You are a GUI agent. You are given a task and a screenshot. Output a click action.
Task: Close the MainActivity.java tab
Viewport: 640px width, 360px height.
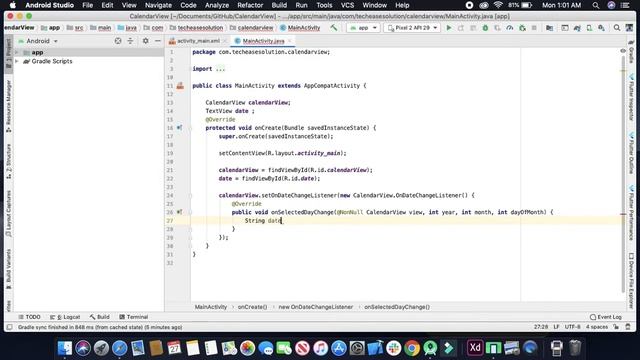click(290, 41)
